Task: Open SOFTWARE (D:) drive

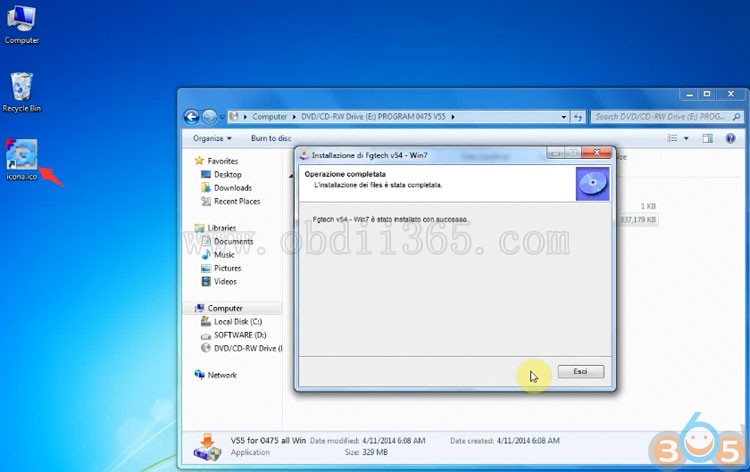Action: [240, 335]
